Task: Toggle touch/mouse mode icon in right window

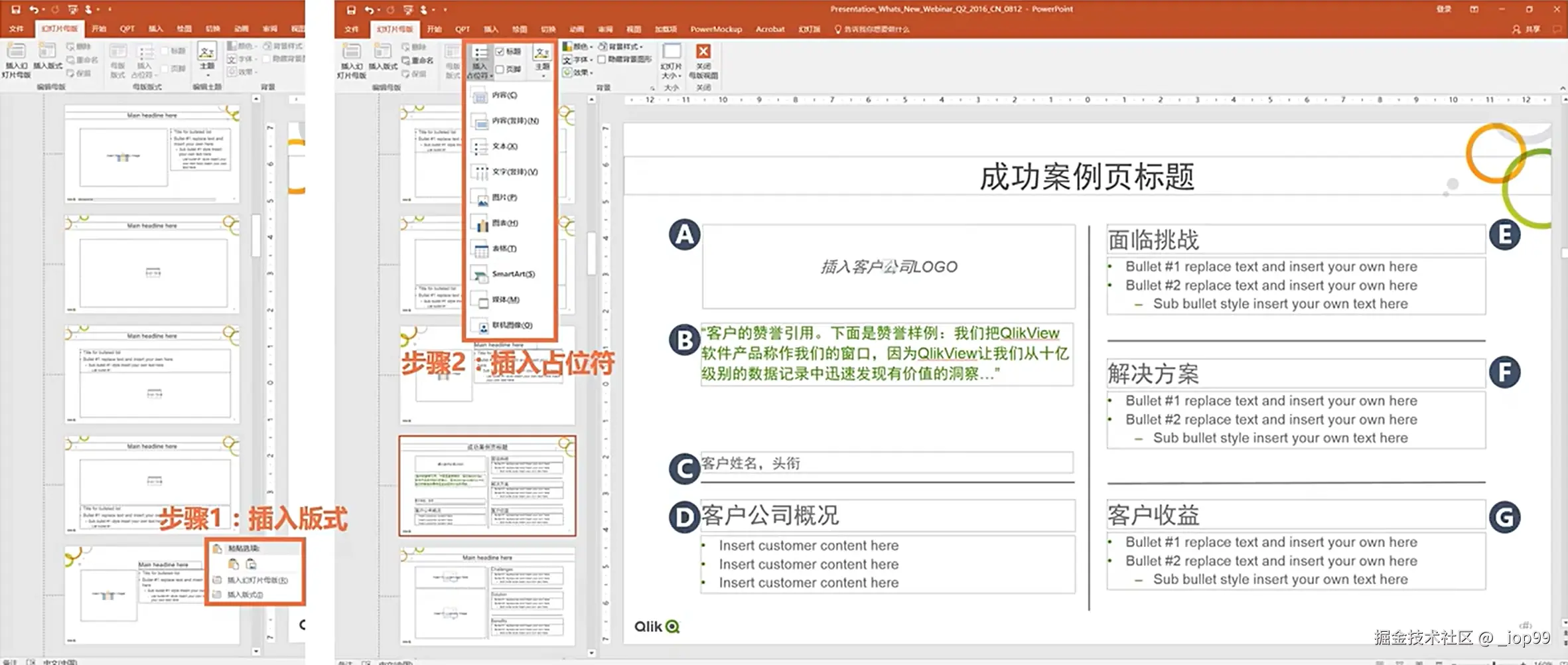Action: (x=424, y=9)
